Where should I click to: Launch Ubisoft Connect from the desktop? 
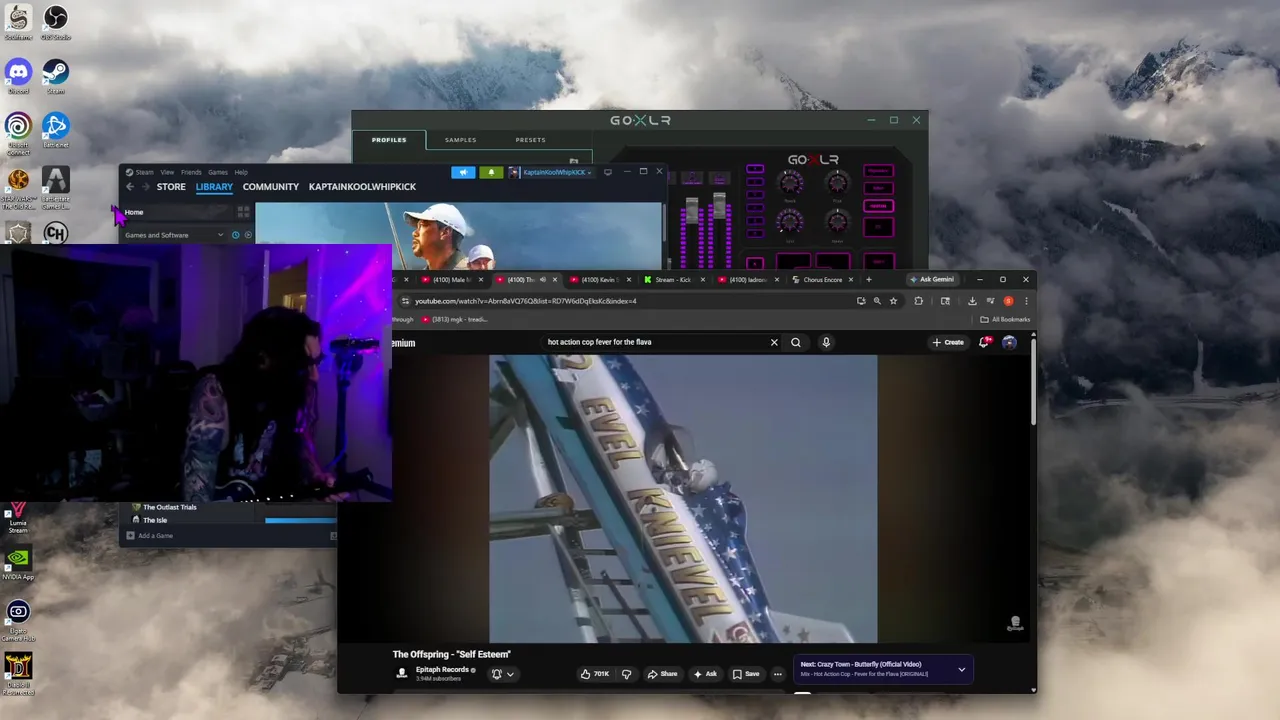pyautogui.click(x=18, y=132)
